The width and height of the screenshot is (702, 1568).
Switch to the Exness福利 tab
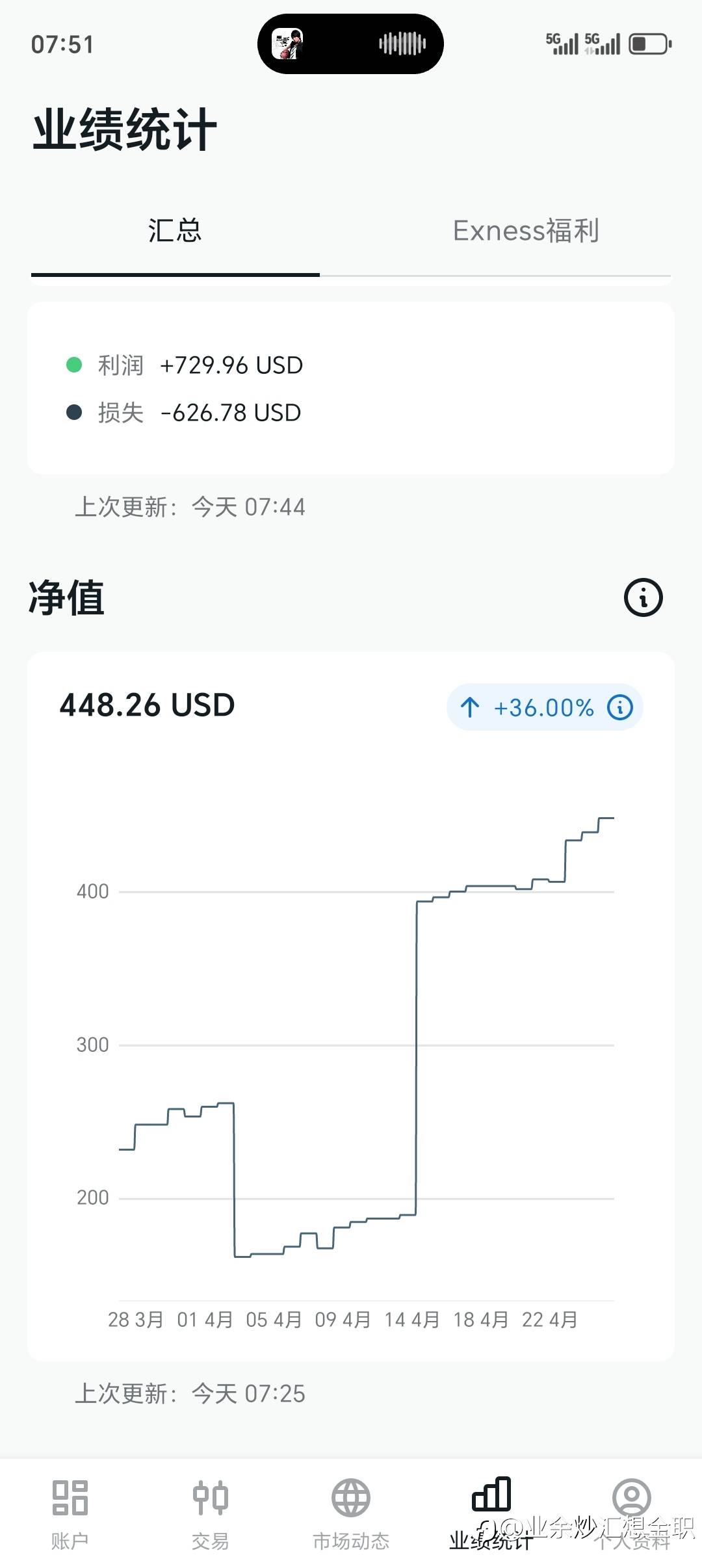526,231
